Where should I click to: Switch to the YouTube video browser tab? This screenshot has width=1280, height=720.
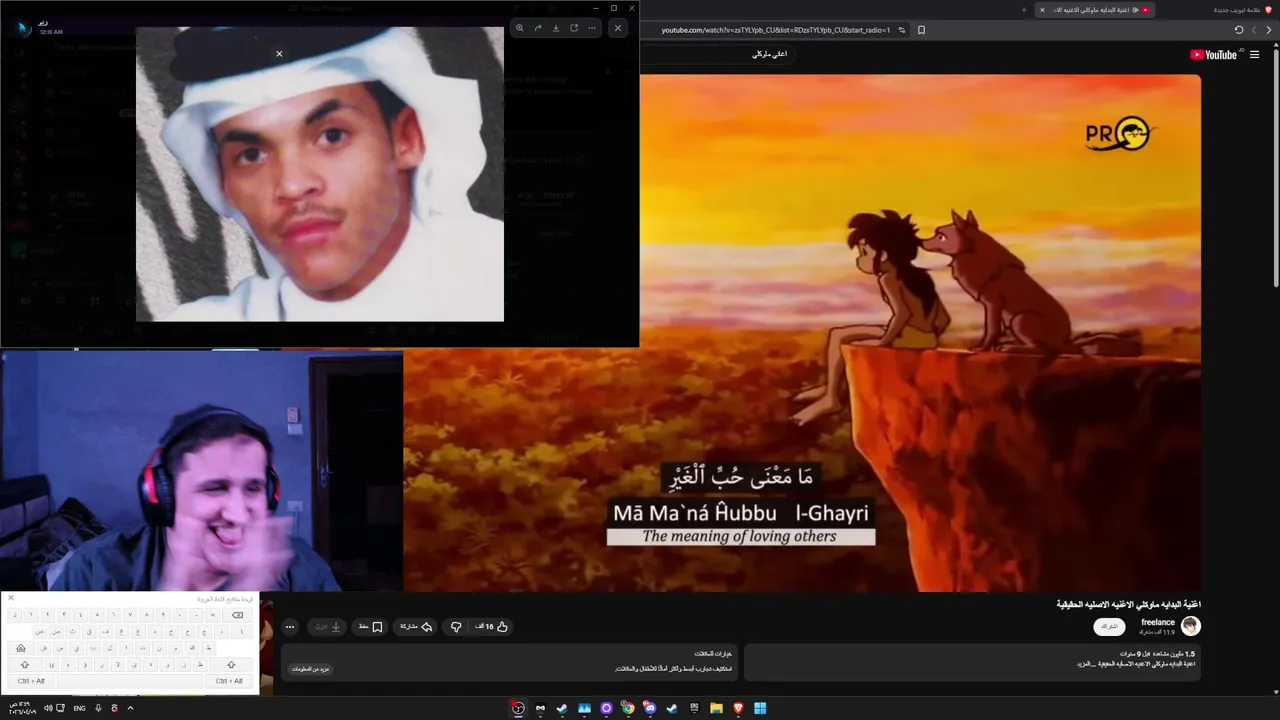point(1096,10)
